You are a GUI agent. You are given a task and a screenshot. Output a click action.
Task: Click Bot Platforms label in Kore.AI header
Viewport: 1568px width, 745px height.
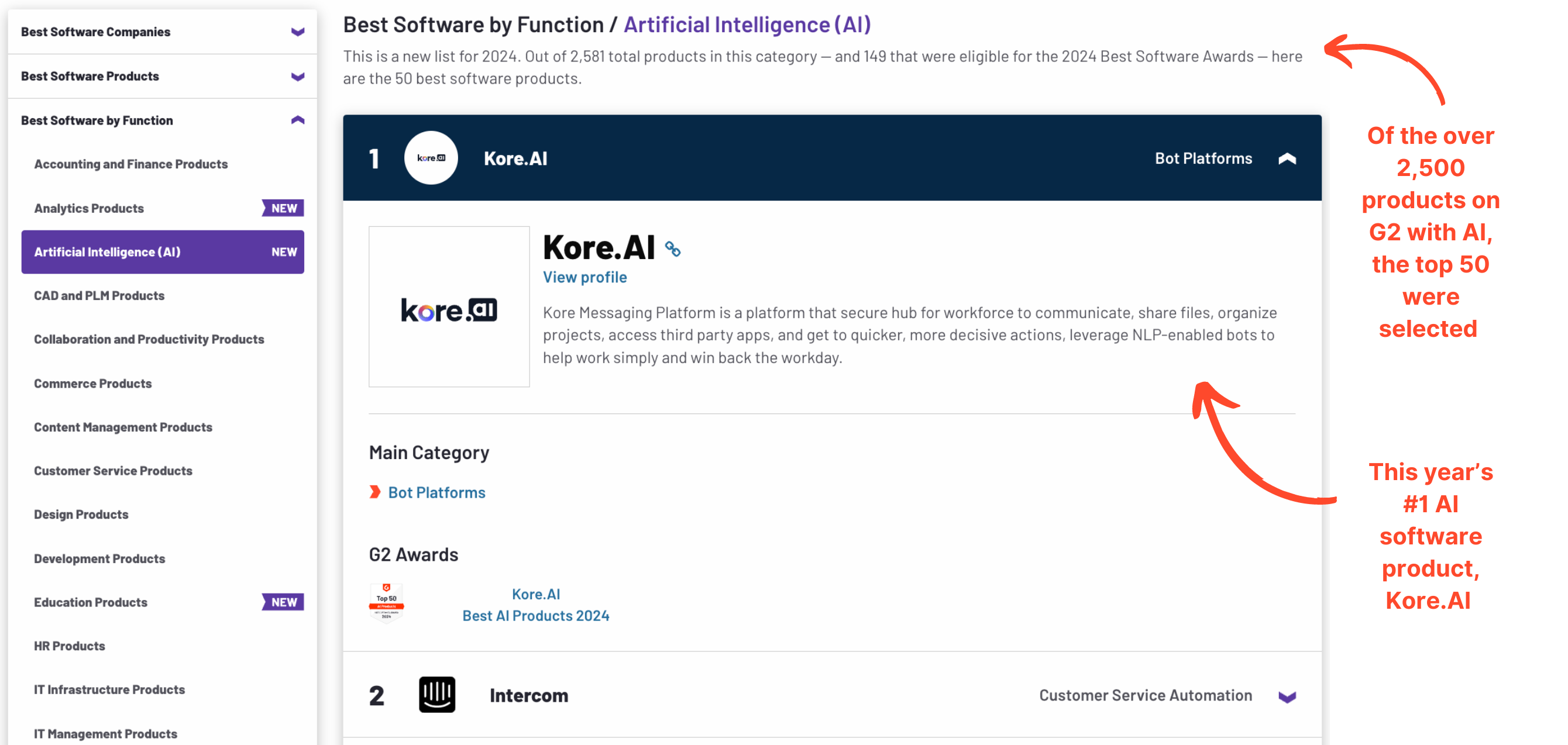1203,158
